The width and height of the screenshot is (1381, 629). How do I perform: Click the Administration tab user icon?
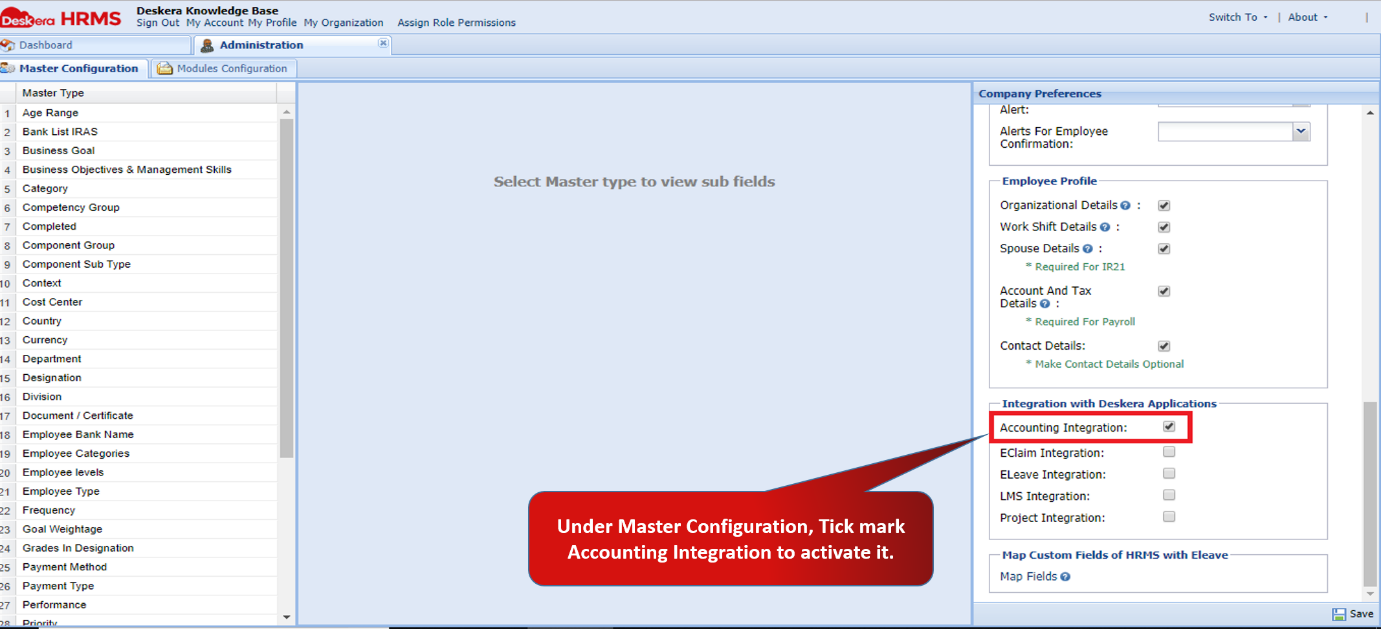[x=207, y=44]
